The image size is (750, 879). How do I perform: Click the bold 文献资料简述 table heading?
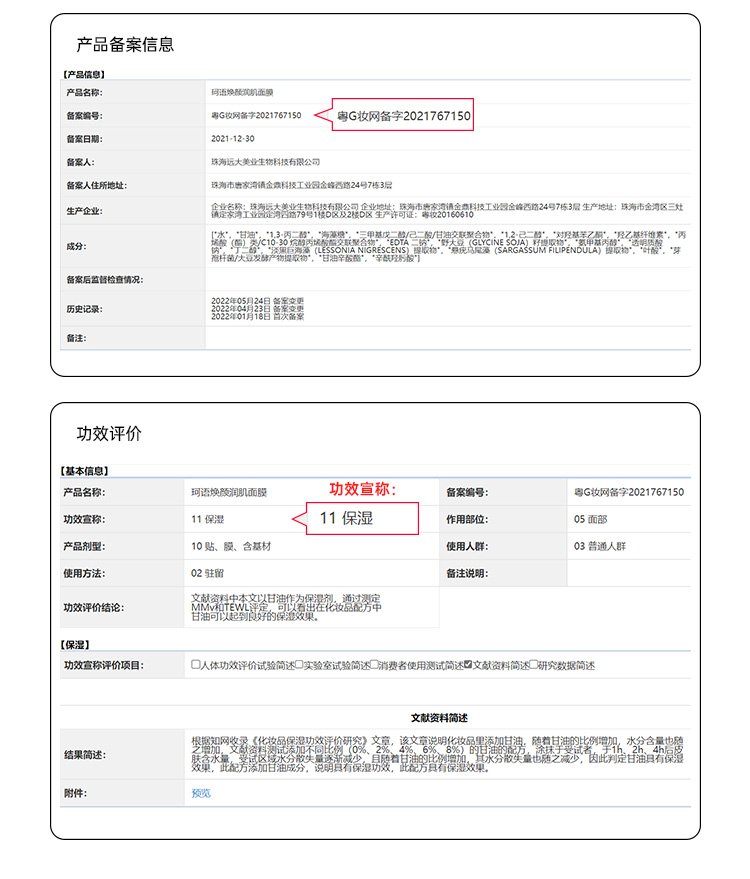click(439, 718)
